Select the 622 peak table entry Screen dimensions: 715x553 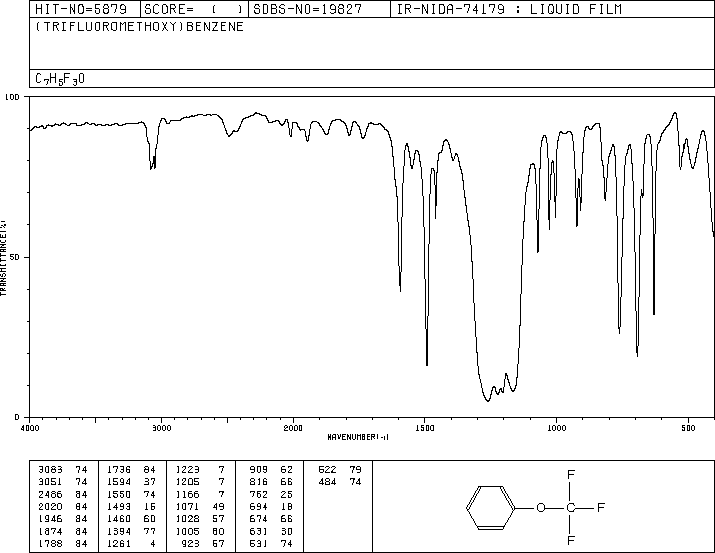pyautogui.click(x=340, y=470)
